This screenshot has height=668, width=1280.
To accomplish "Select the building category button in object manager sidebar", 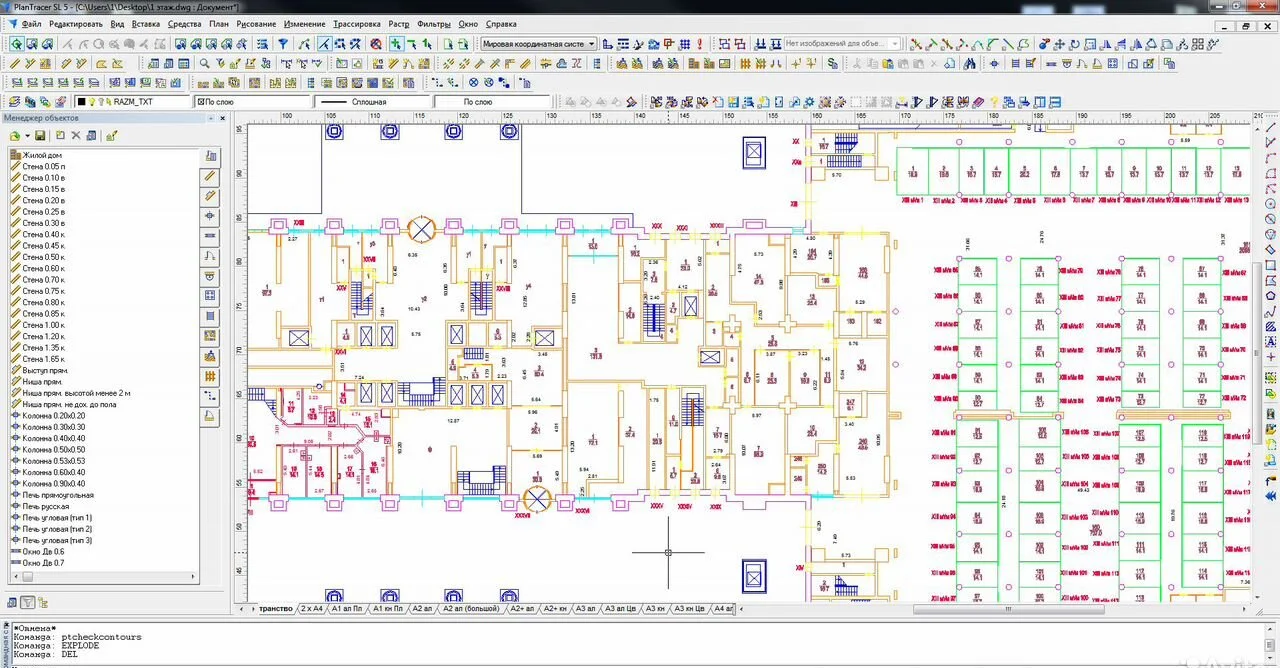I will pos(210,156).
